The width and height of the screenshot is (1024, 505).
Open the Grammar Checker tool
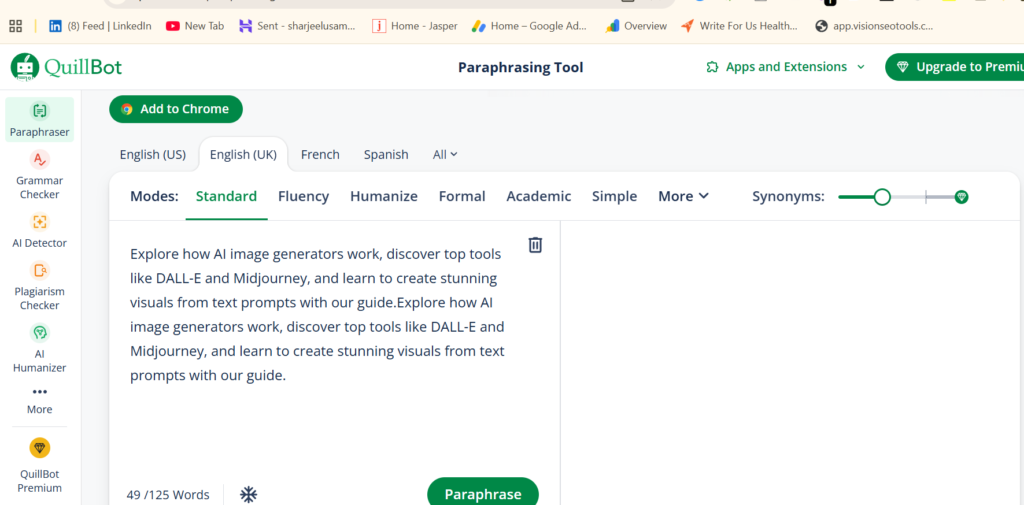[x=39, y=174]
